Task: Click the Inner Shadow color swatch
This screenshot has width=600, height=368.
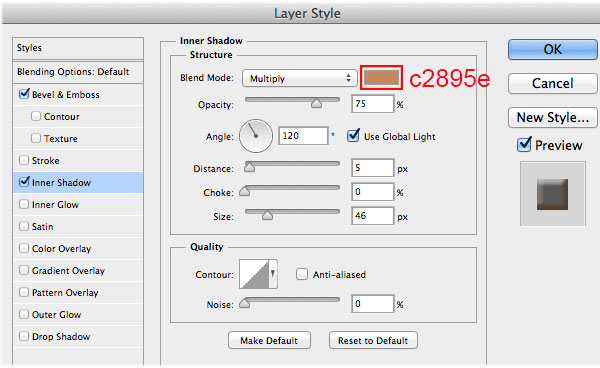Action: pyautogui.click(x=381, y=78)
